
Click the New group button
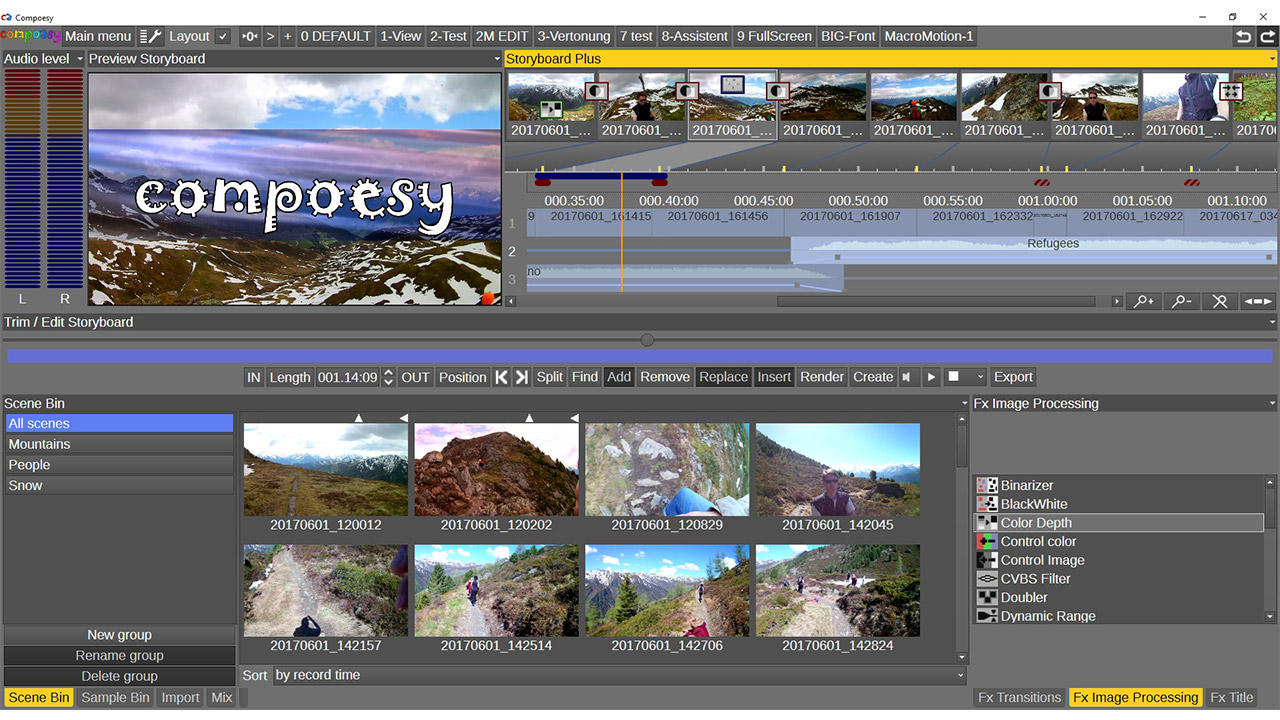tap(119, 635)
